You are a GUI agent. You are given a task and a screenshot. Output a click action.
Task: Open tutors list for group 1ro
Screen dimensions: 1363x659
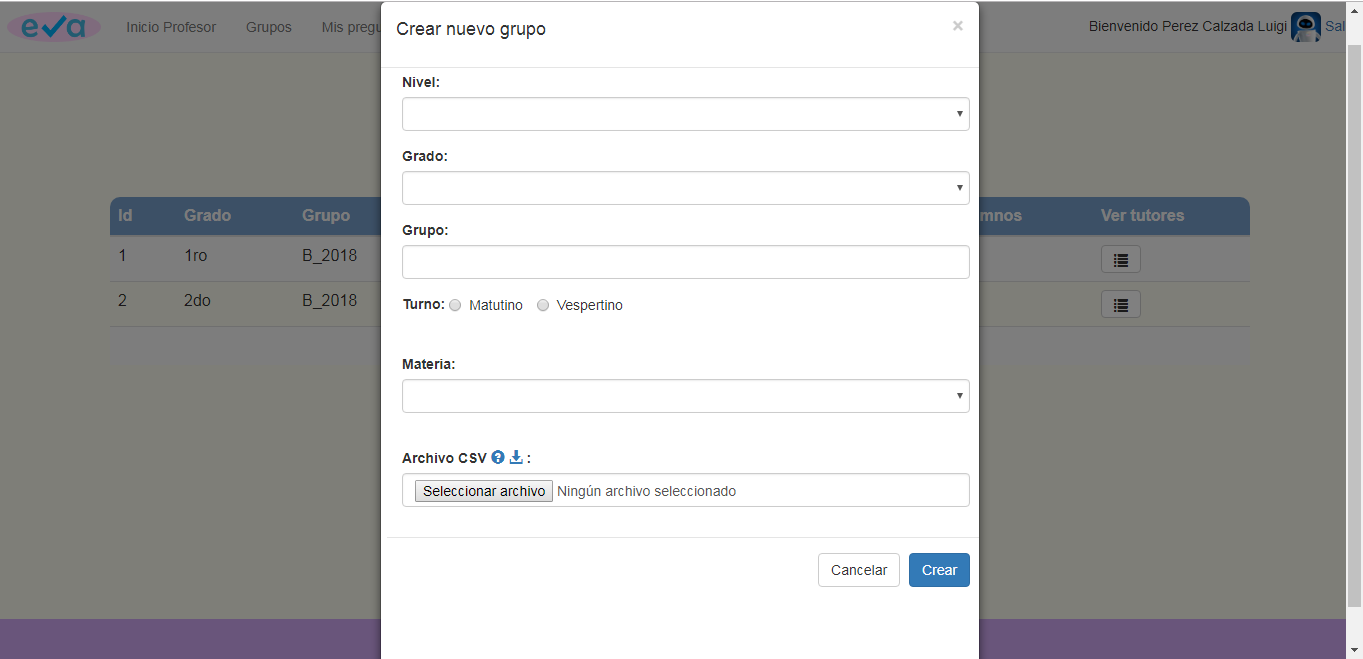click(1120, 259)
